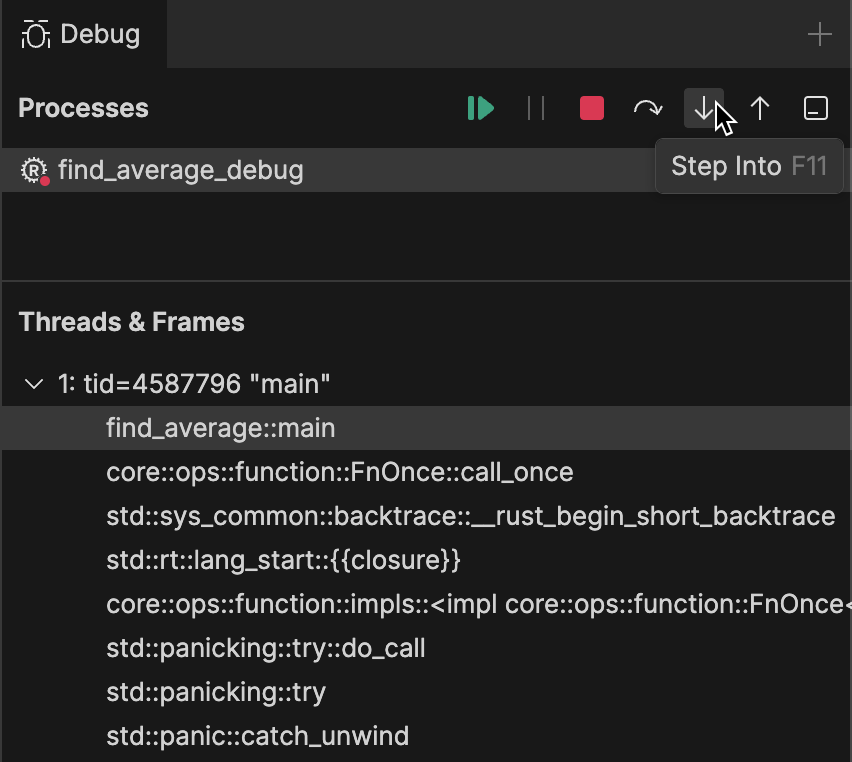The image size is (852, 762).
Task: Pause the running debug session
Action: [536, 108]
